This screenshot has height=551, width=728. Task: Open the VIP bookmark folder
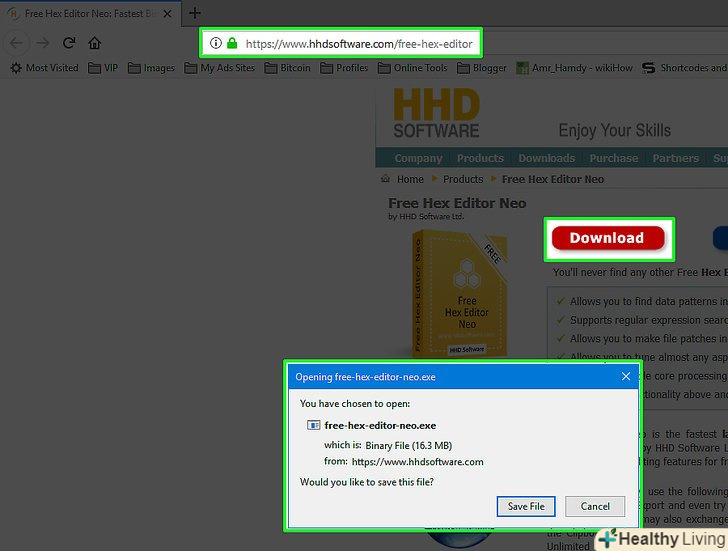pyautogui.click(x=103, y=68)
